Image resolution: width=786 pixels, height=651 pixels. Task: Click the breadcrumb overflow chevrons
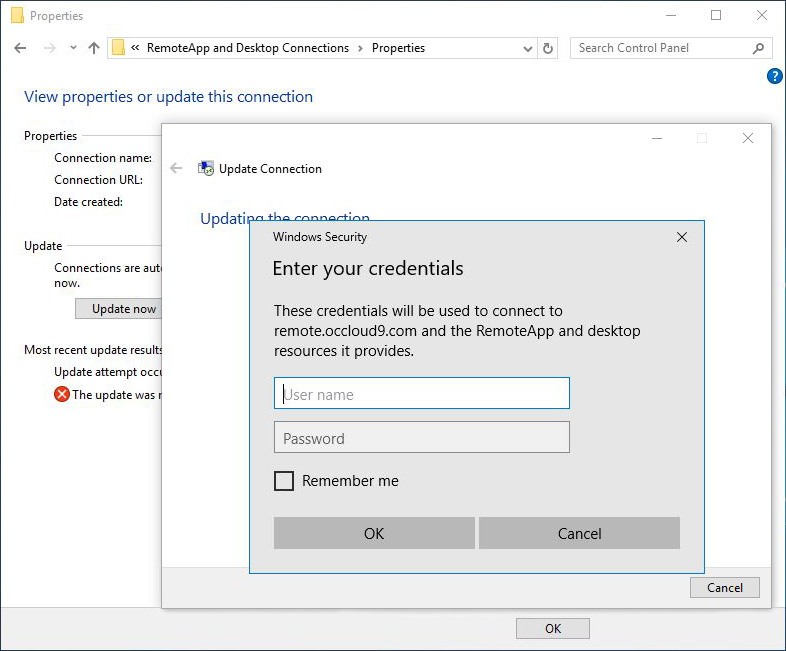(x=135, y=48)
